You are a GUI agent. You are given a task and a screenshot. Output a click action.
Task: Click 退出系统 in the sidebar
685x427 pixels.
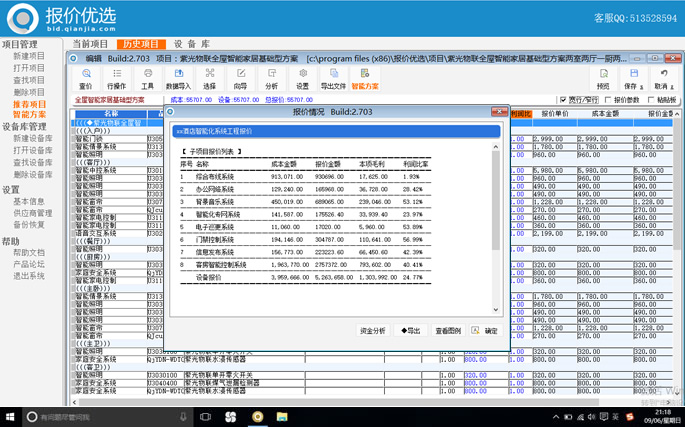[29, 276]
